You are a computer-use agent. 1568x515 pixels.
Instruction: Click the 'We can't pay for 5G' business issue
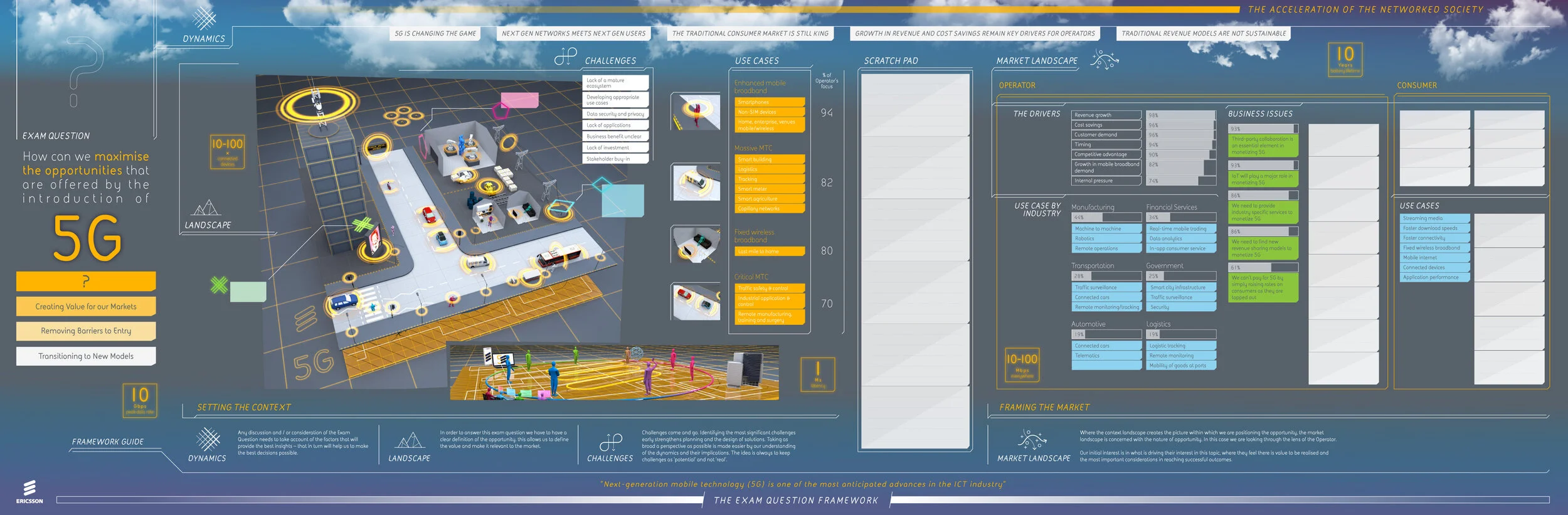click(x=1263, y=287)
